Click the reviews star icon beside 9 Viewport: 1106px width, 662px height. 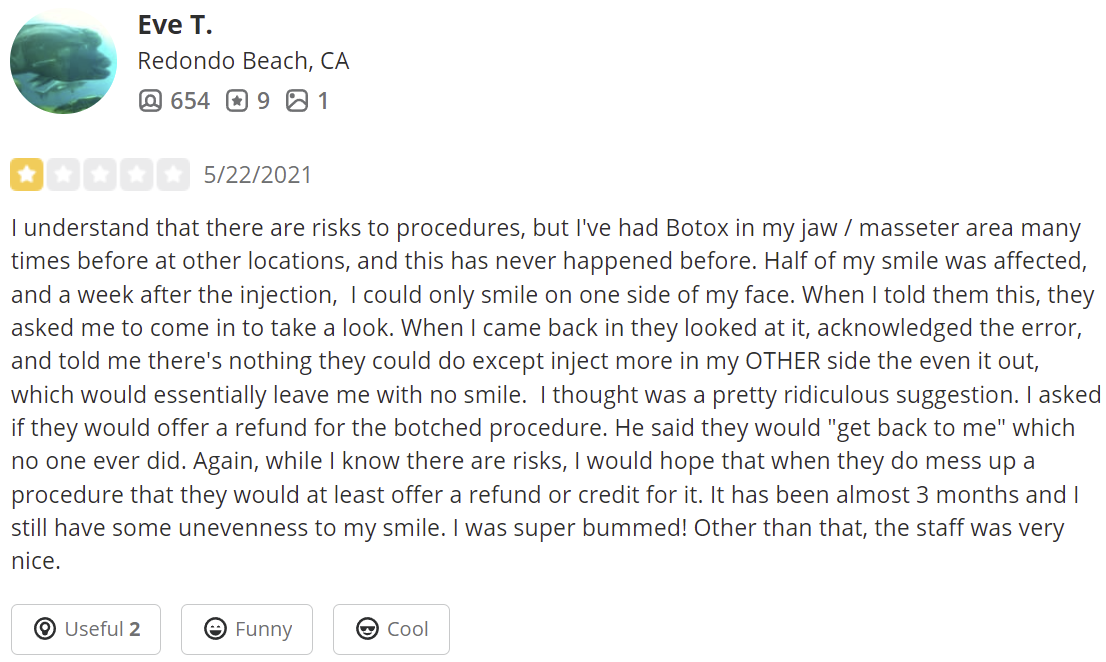coord(237,101)
